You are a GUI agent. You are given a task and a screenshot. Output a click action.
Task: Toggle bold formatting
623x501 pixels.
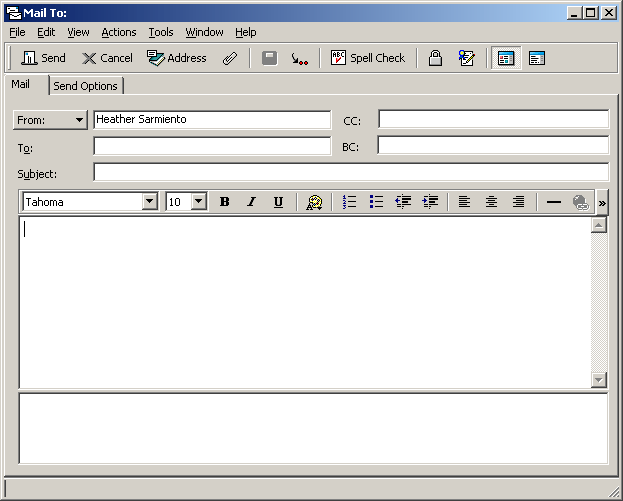224,202
